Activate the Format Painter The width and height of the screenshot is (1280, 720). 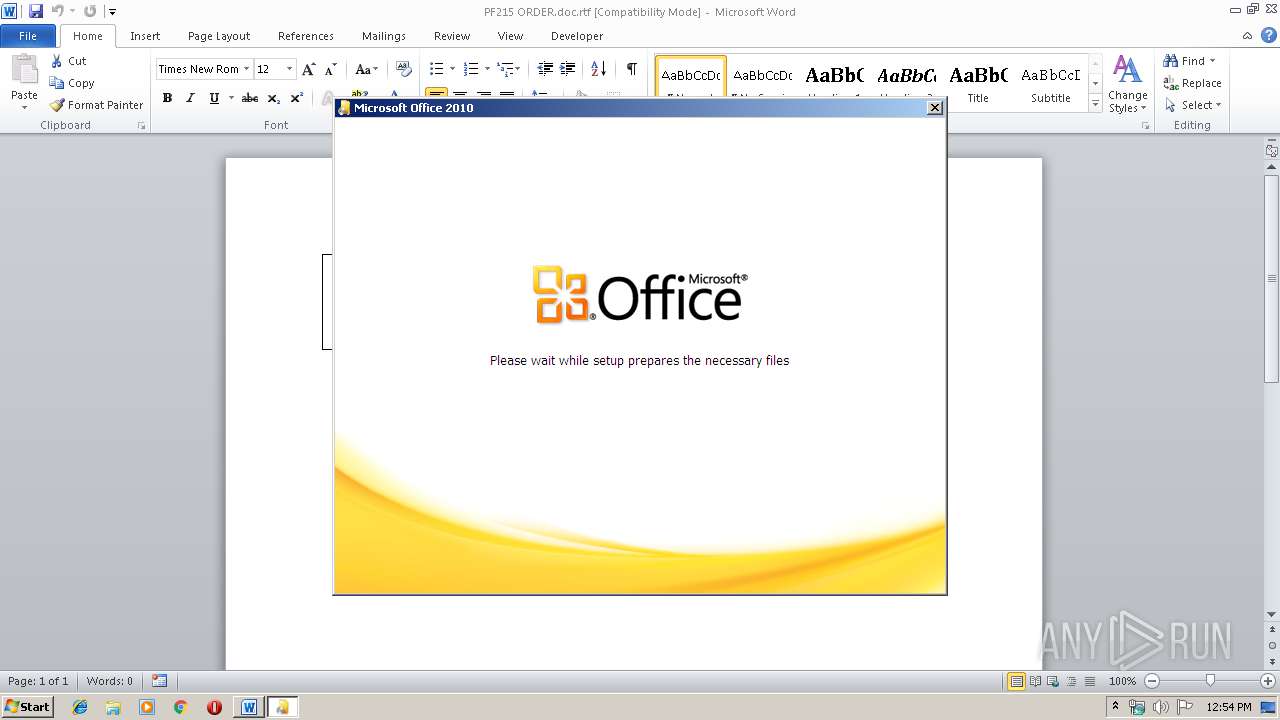point(96,105)
